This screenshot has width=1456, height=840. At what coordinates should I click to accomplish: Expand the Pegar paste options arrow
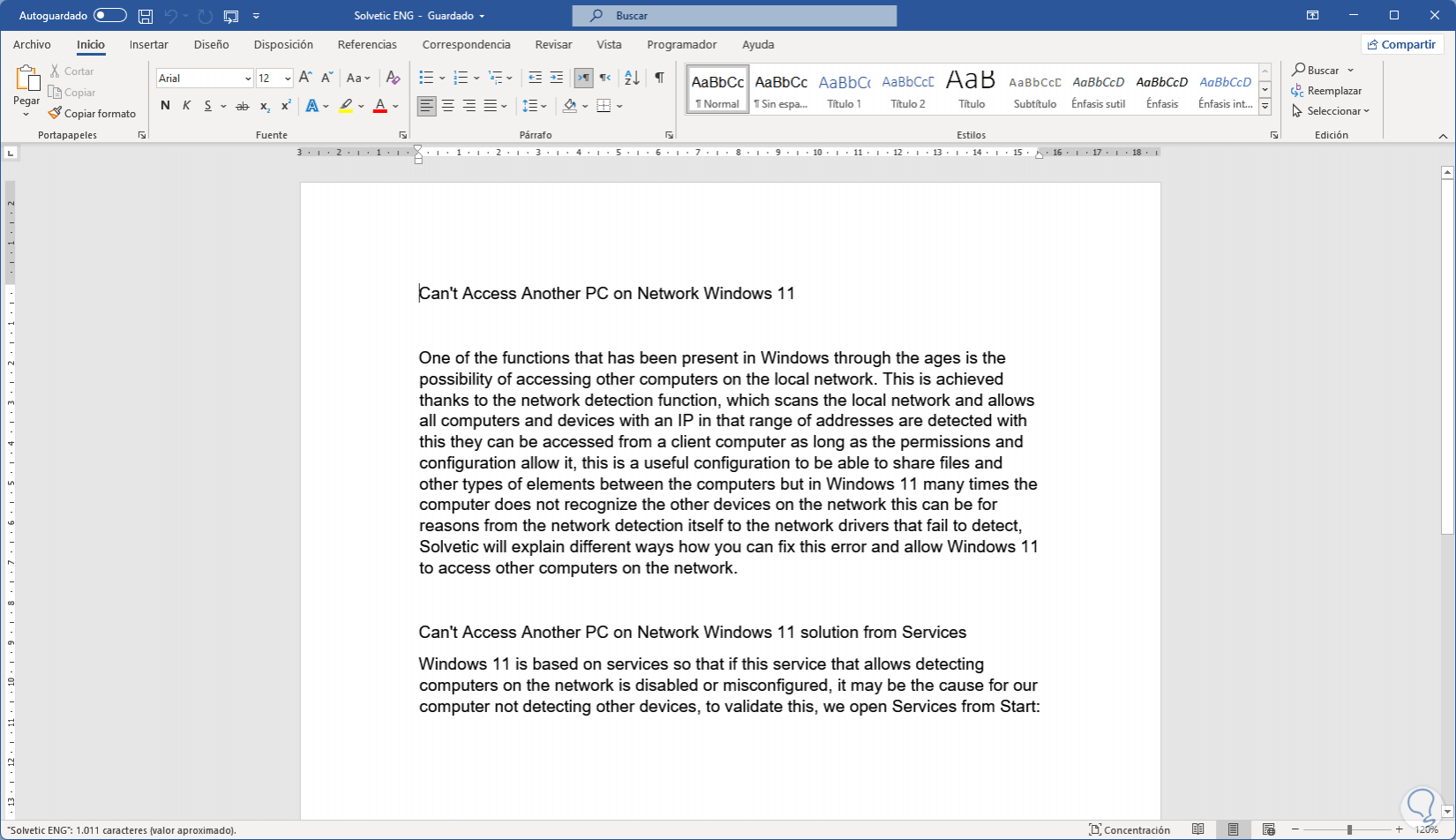pos(26,114)
